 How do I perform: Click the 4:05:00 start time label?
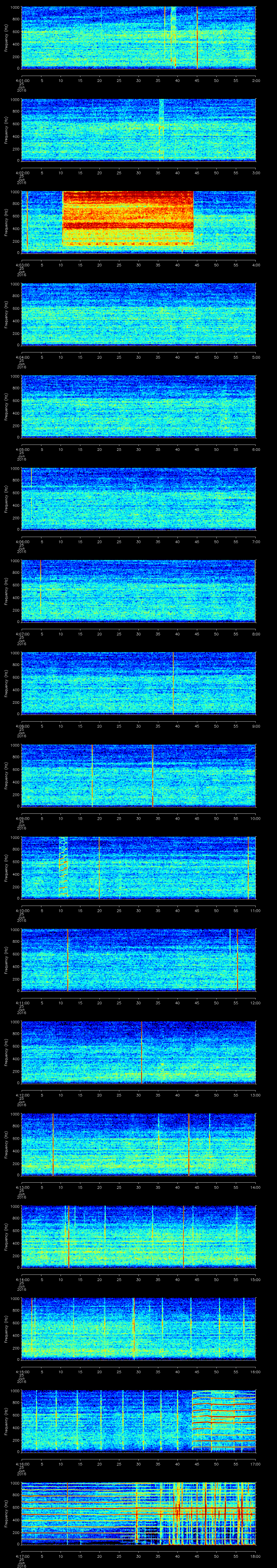click(x=22, y=449)
